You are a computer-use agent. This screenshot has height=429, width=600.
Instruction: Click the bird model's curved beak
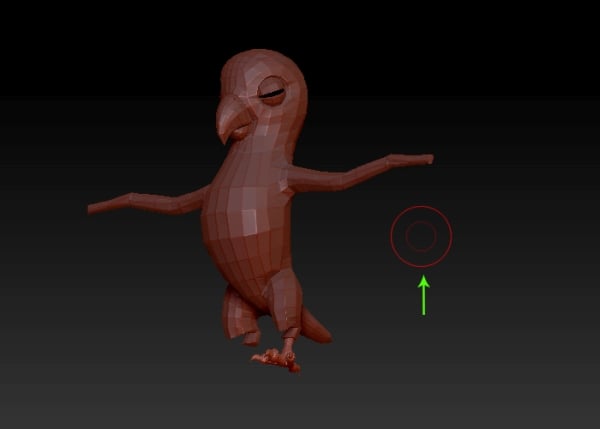click(232, 120)
